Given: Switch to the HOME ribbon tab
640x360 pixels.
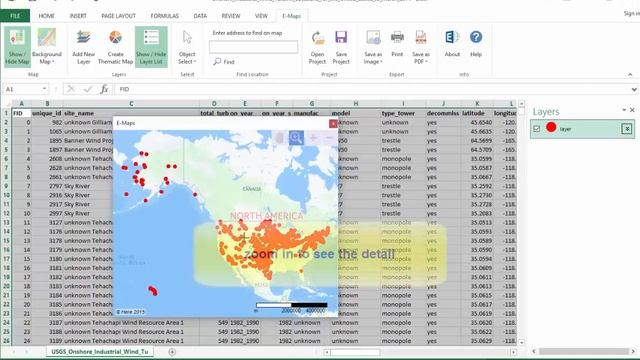Looking at the screenshot, I should coord(46,16).
